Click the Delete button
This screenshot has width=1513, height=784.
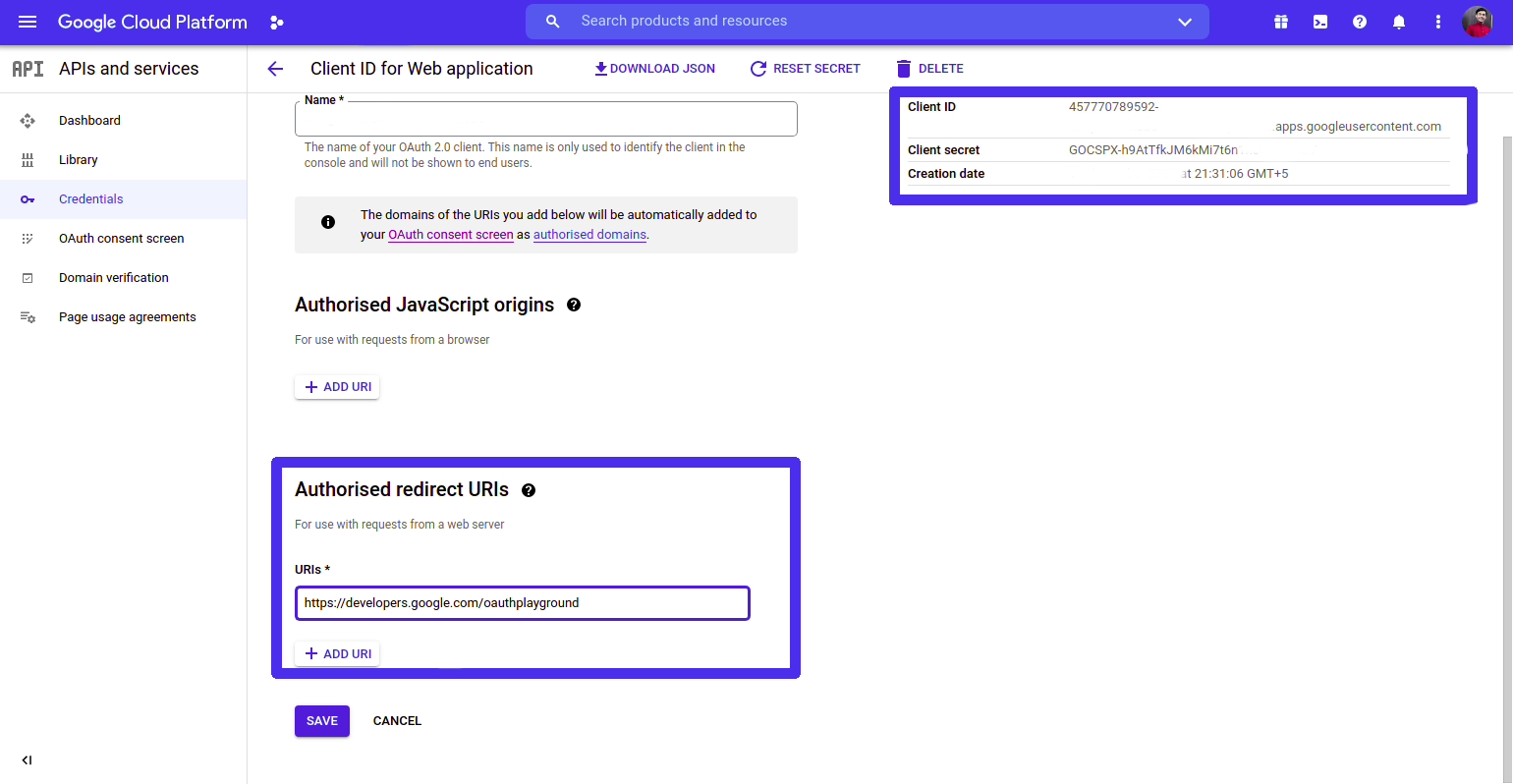(x=929, y=69)
